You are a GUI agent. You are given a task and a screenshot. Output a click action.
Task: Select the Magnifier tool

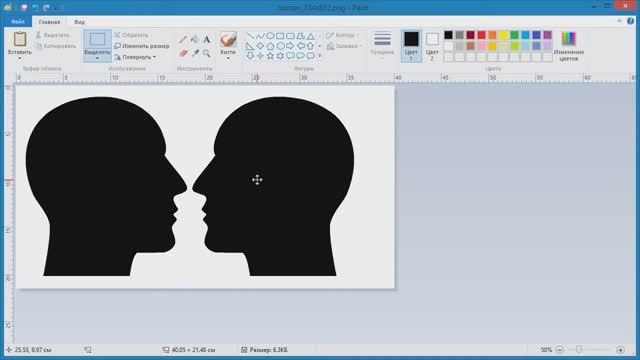tap(207, 53)
